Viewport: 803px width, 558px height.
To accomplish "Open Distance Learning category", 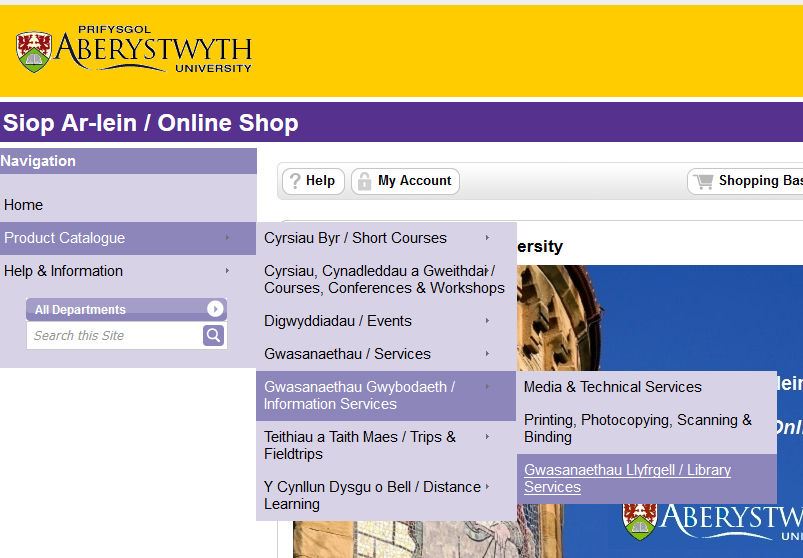I will 386,495.
